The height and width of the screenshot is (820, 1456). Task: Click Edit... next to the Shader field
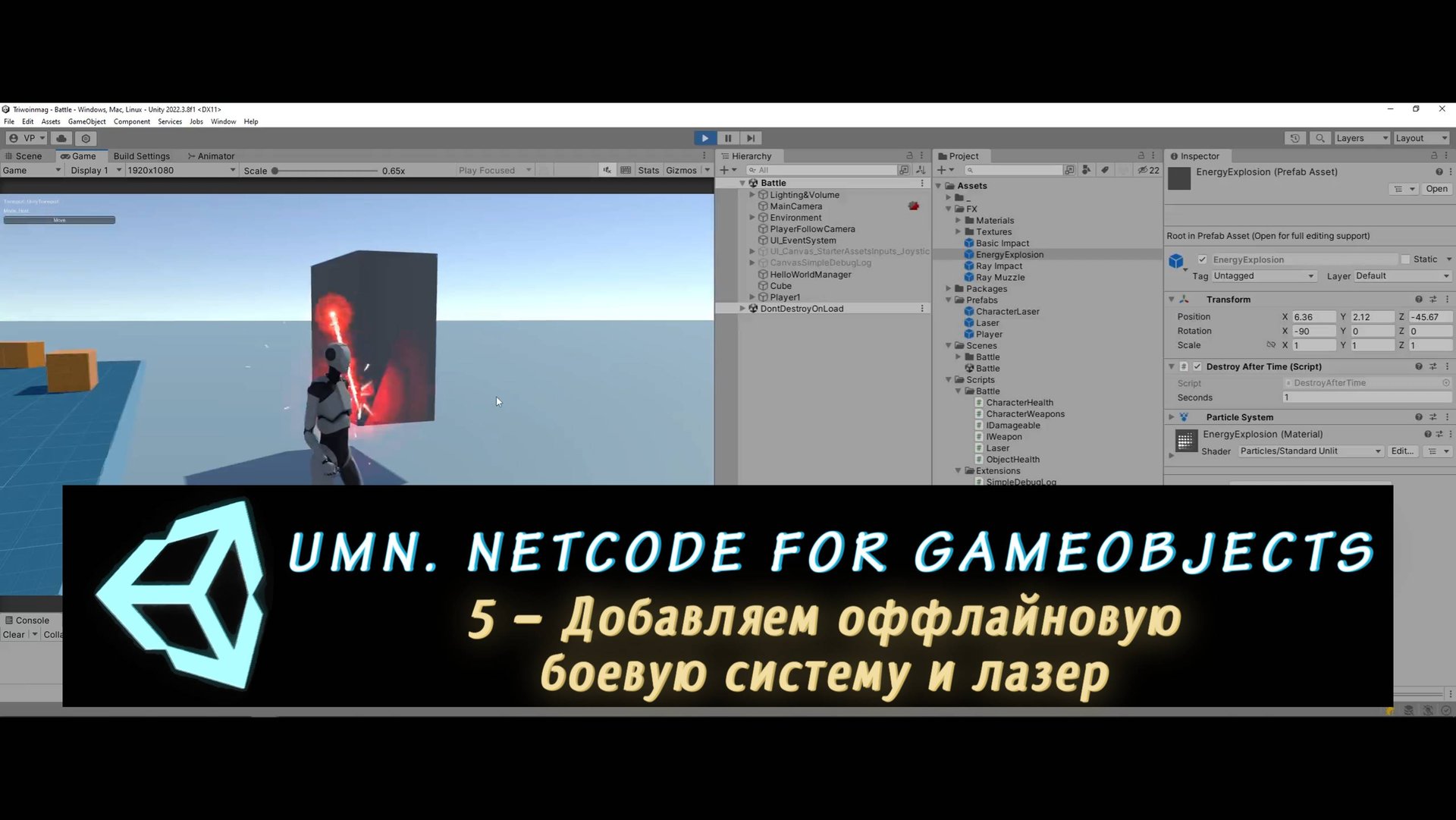coord(1402,451)
